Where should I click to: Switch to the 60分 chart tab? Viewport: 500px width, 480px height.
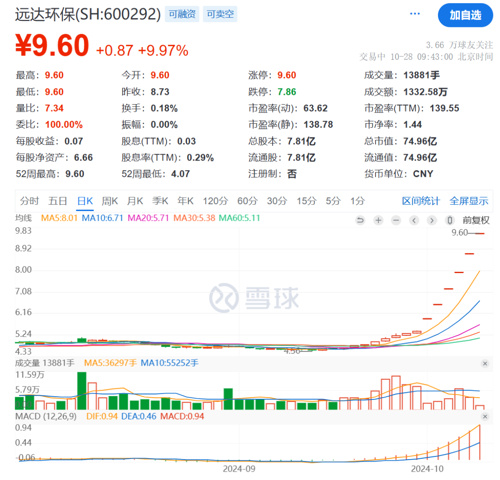tap(247, 201)
